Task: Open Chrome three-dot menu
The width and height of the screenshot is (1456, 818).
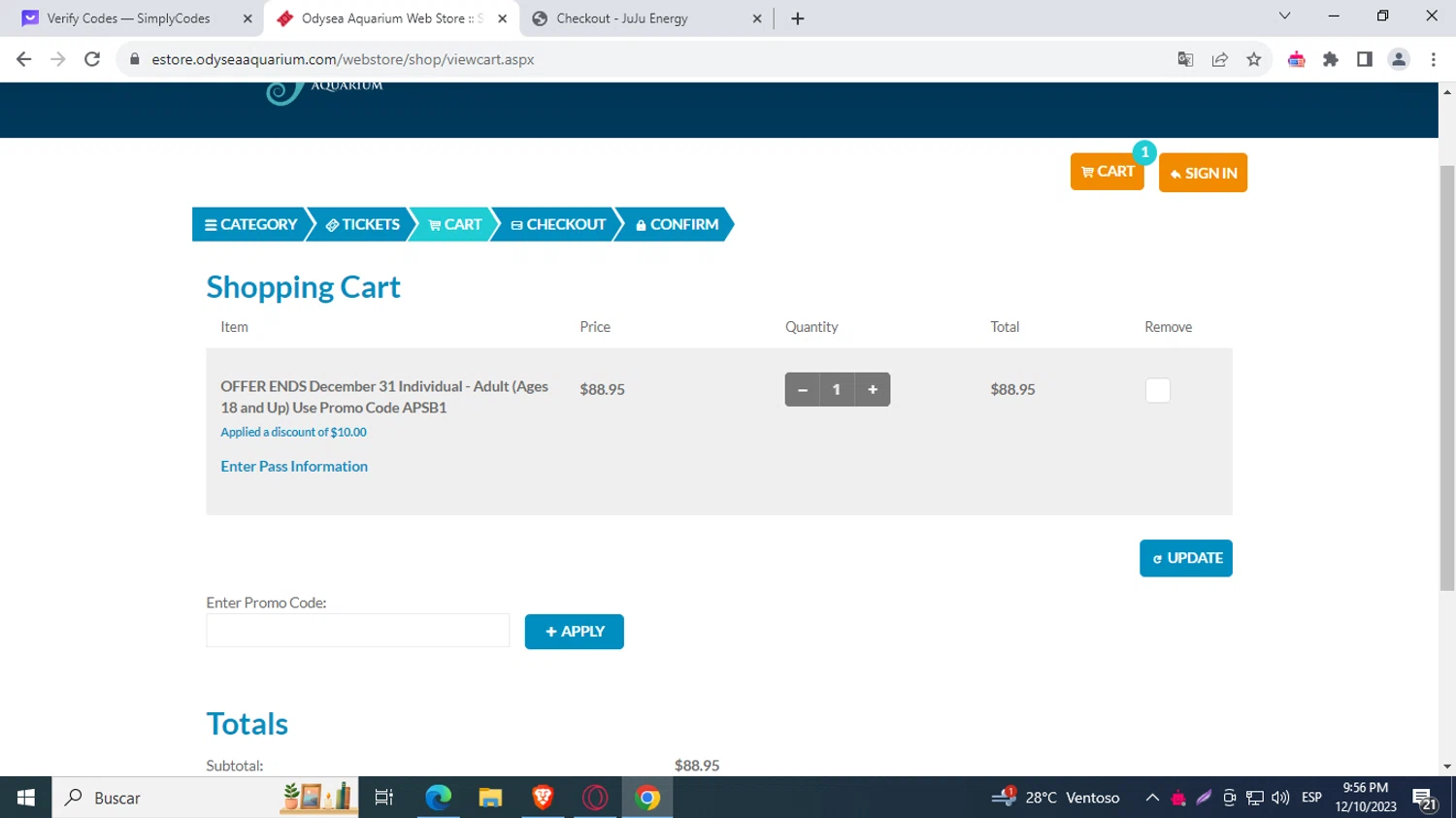Action: (x=1434, y=59)
